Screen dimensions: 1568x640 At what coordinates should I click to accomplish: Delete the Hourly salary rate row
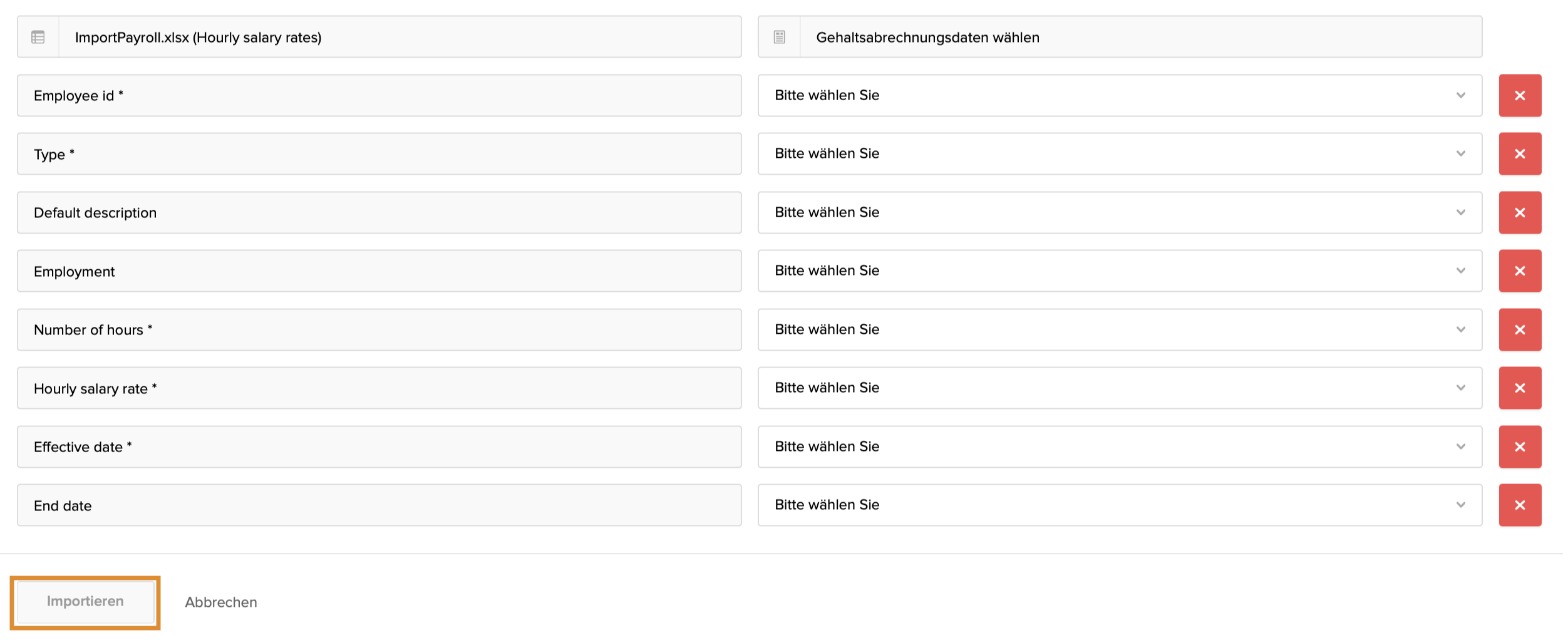pos(1519,388)
